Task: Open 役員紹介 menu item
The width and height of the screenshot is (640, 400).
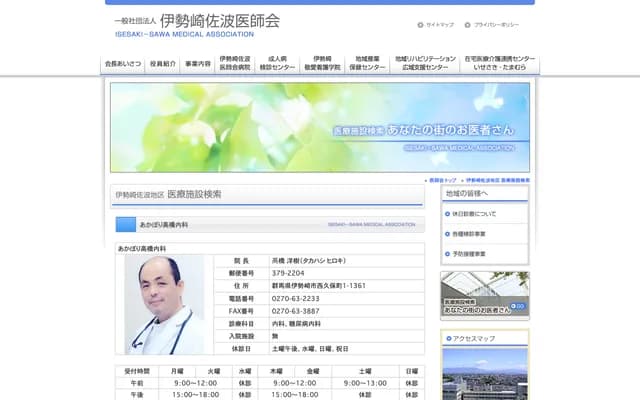Action: tap(162, 64)
